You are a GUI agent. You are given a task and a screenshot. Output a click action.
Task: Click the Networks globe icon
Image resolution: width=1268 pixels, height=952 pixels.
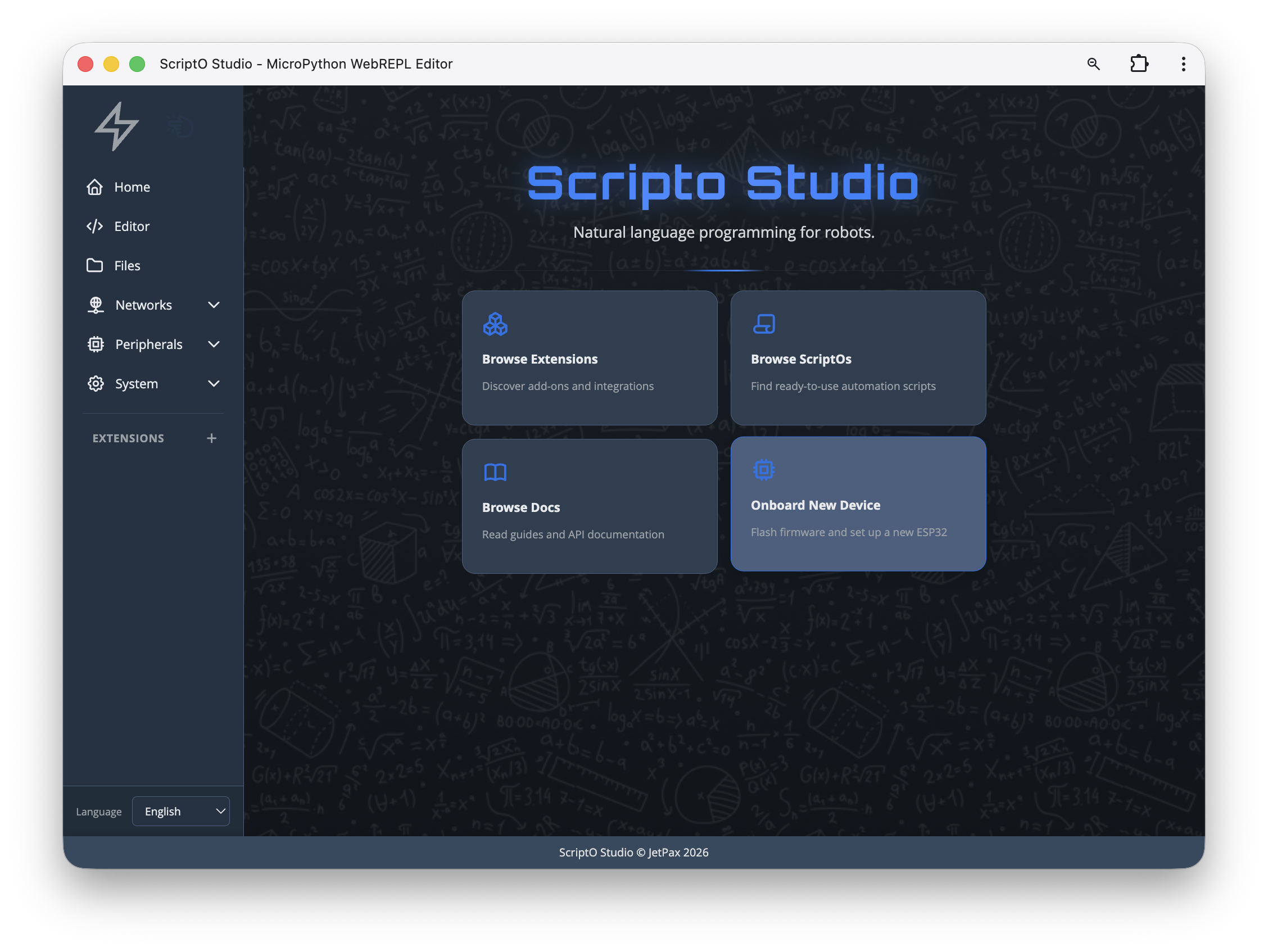tap(96, 305)
